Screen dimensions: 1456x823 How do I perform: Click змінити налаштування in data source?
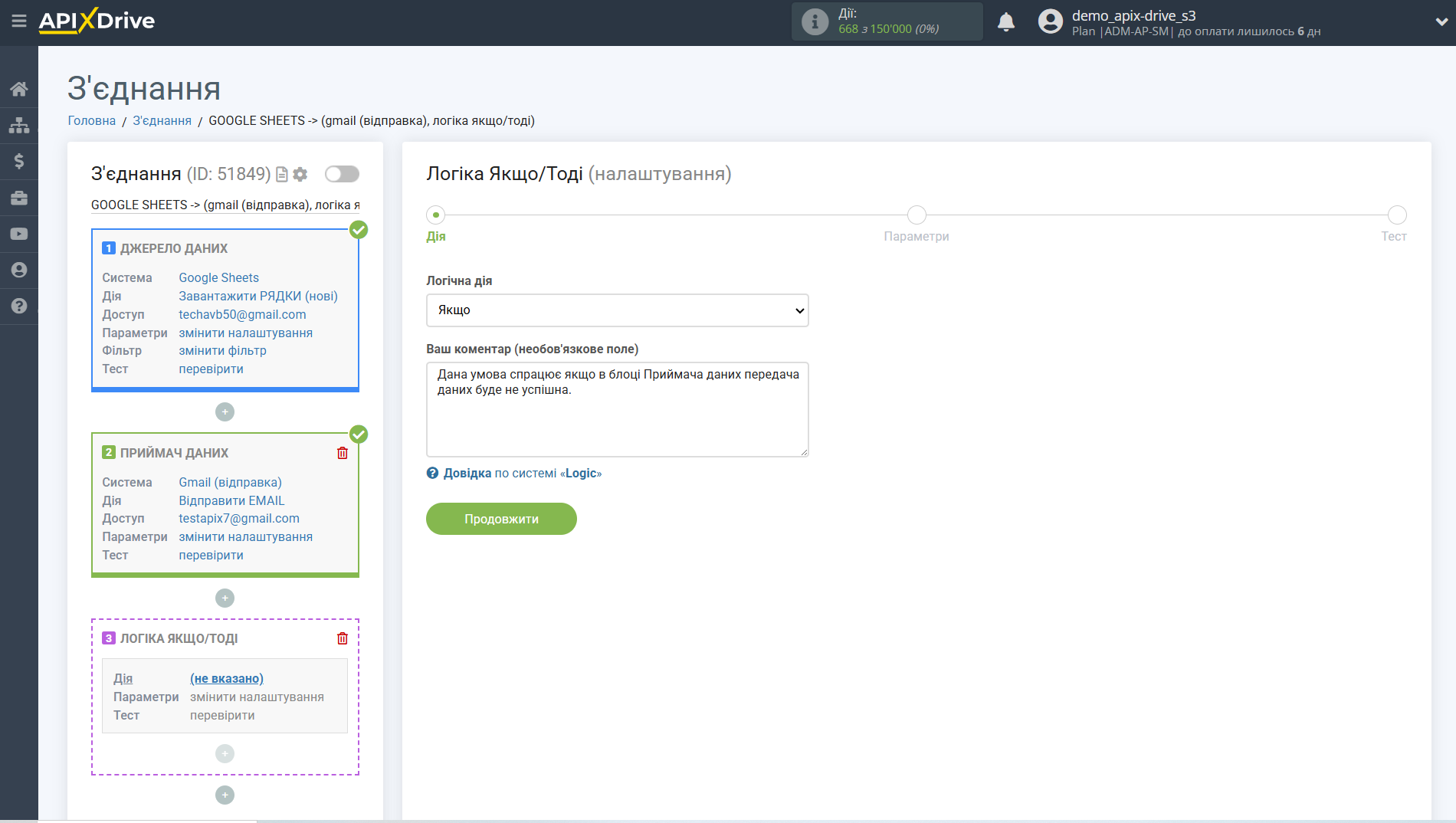click(x=246, y=333)
